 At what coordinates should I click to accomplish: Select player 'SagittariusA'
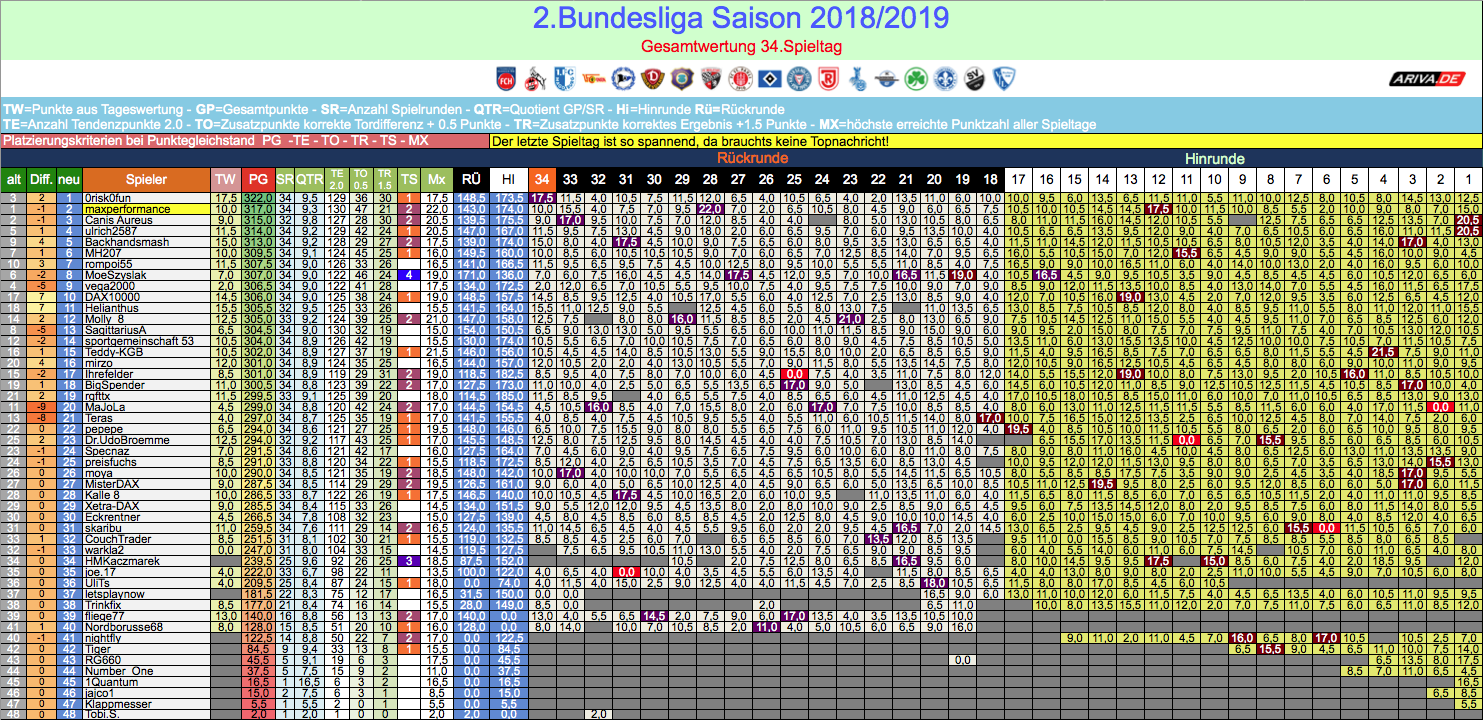click(x=145, y=330)
